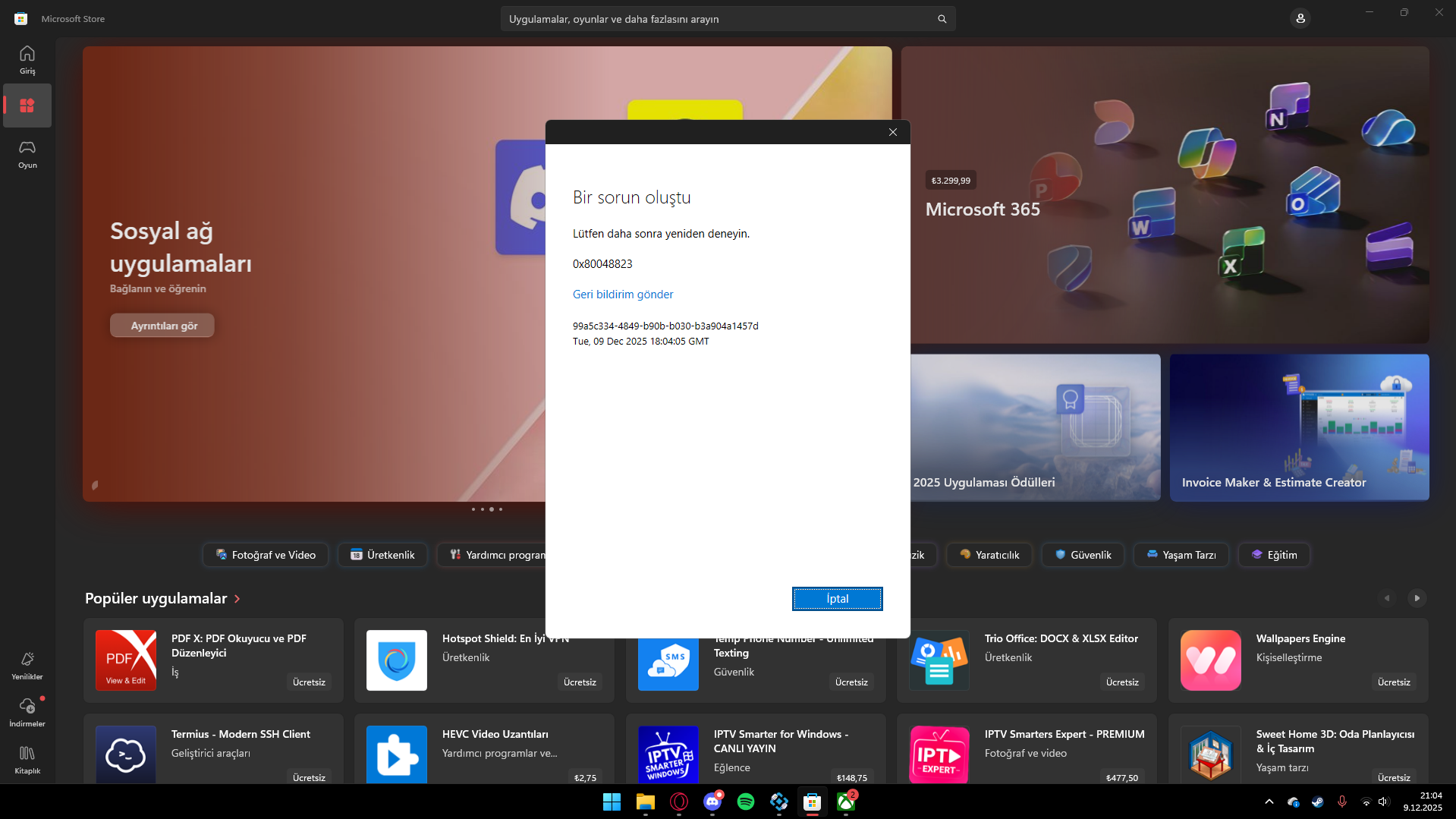Open Kitaplık library

(x=27, y=759)
